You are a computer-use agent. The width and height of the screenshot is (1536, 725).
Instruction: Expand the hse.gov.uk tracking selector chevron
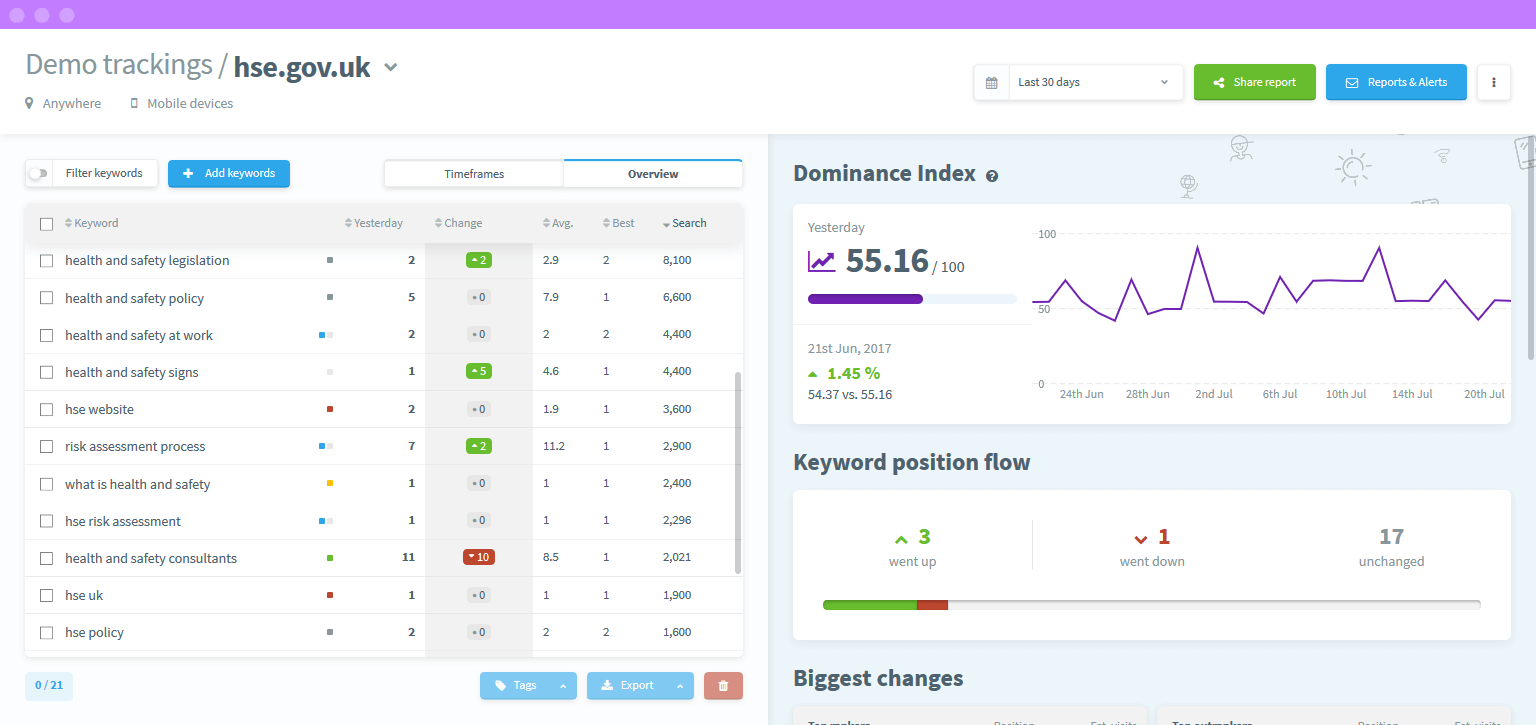(x=391, y=68)
